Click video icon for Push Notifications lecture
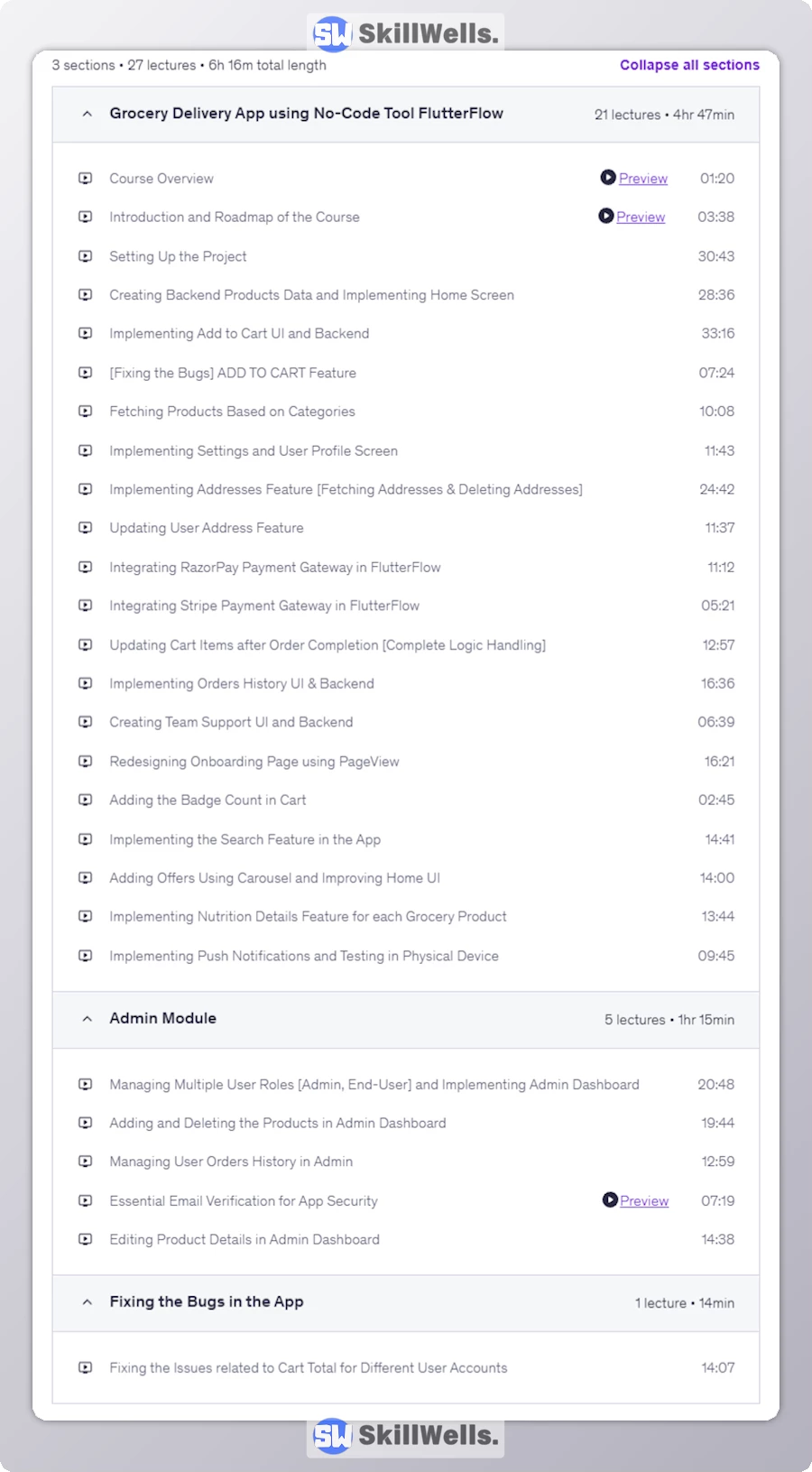The height and width of the screenshot is (1472, 812). coord(86,956)
